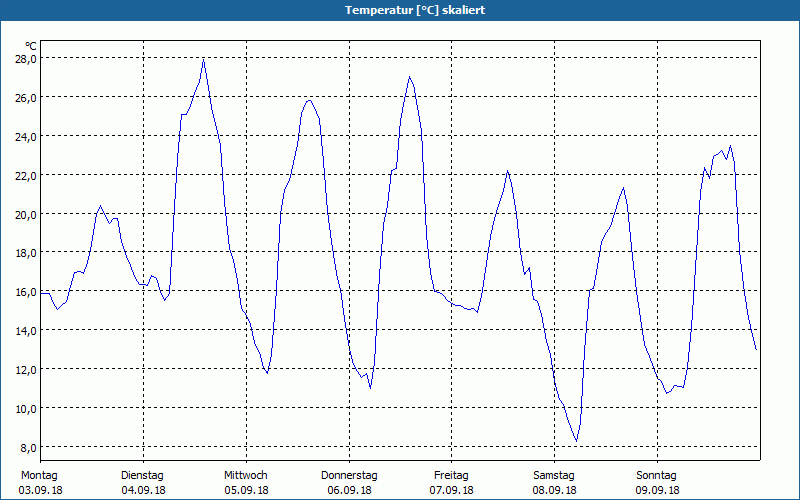Click the date 05.09.18
Screen dimensions: 800x500
[246, 490]
